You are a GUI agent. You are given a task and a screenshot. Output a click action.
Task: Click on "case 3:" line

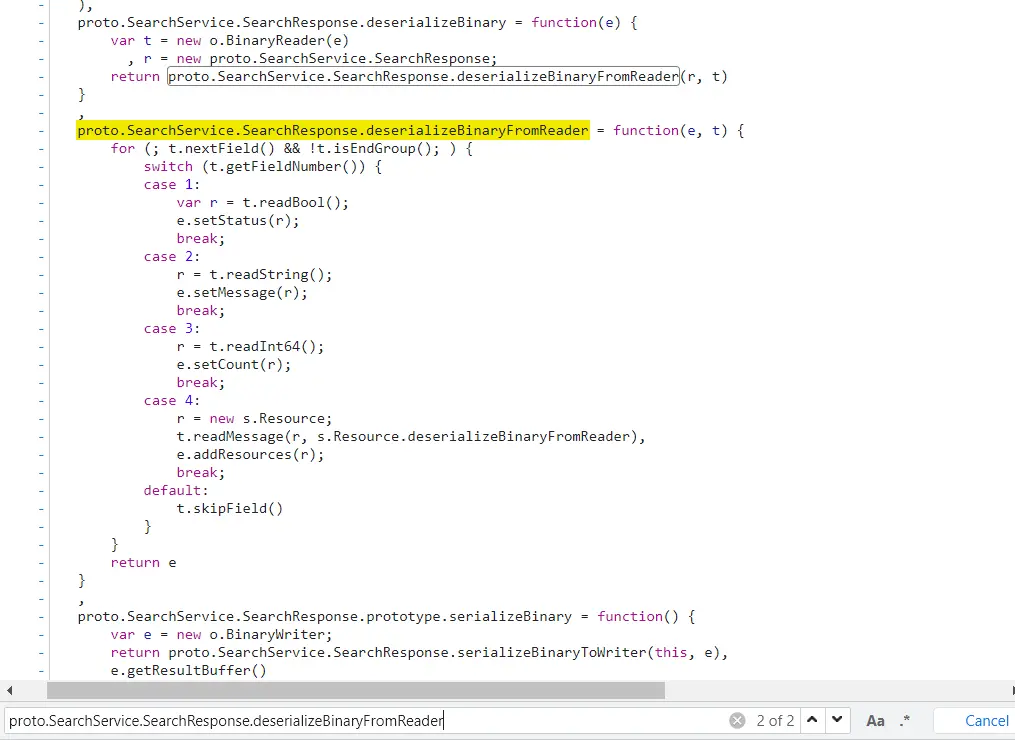(x=172, y=328)
